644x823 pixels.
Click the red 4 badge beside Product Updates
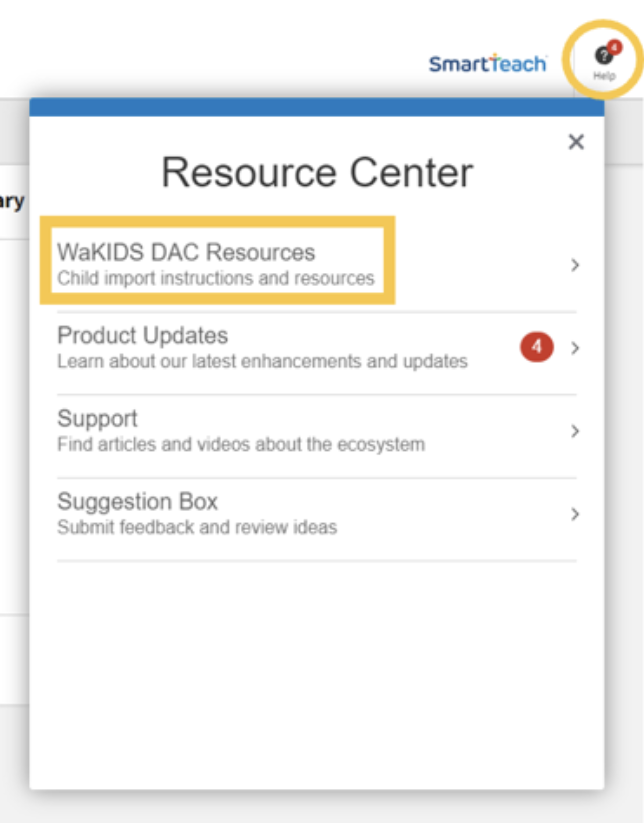pyautogui.click(x=536, y=347)
